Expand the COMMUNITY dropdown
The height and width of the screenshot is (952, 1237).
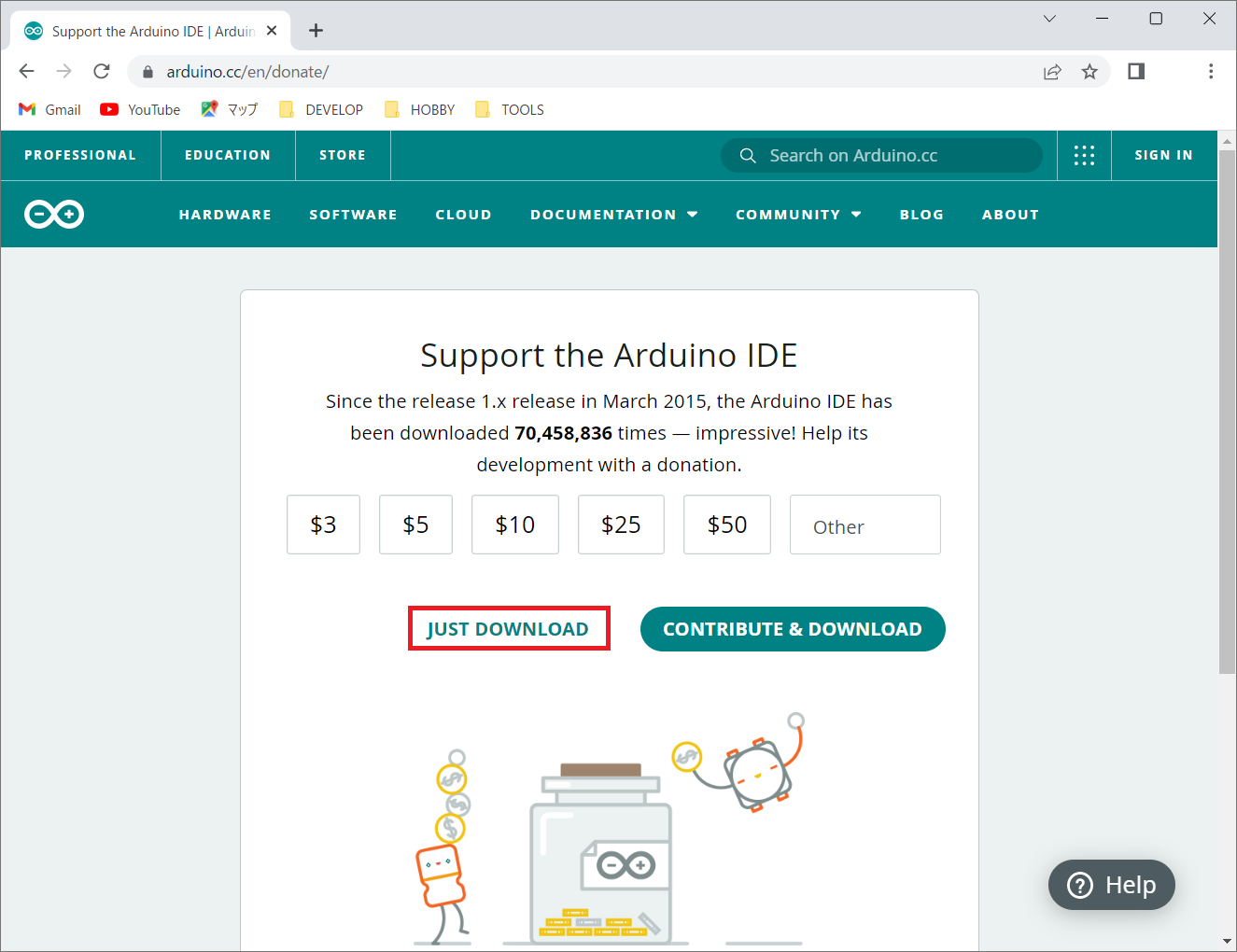click(798, 214)
